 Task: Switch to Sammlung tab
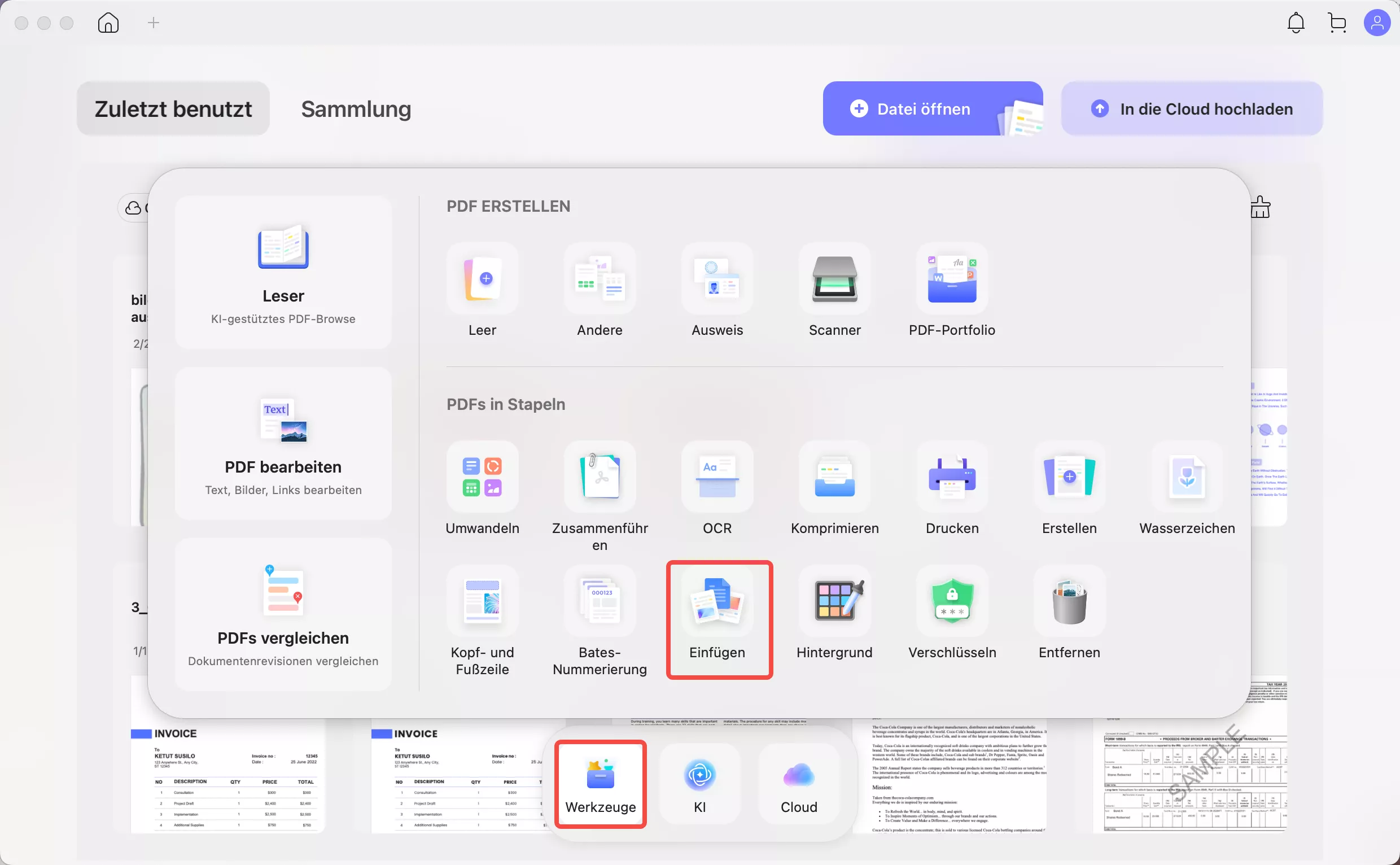pos(356,109)
